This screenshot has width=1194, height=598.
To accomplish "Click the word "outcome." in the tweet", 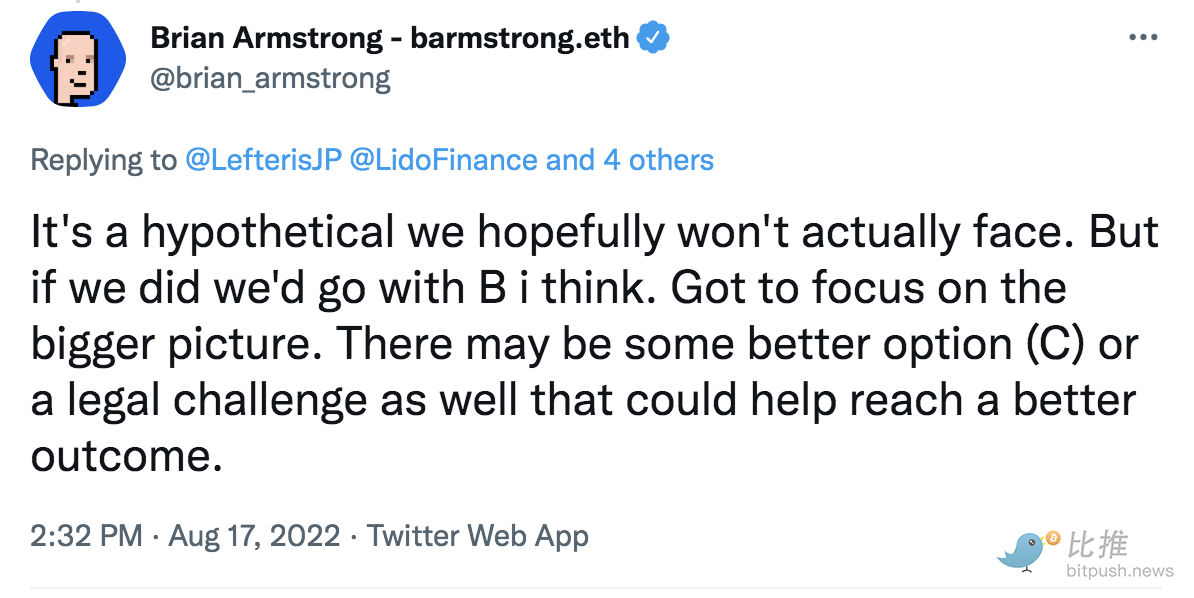I will (x=126, y=456).
